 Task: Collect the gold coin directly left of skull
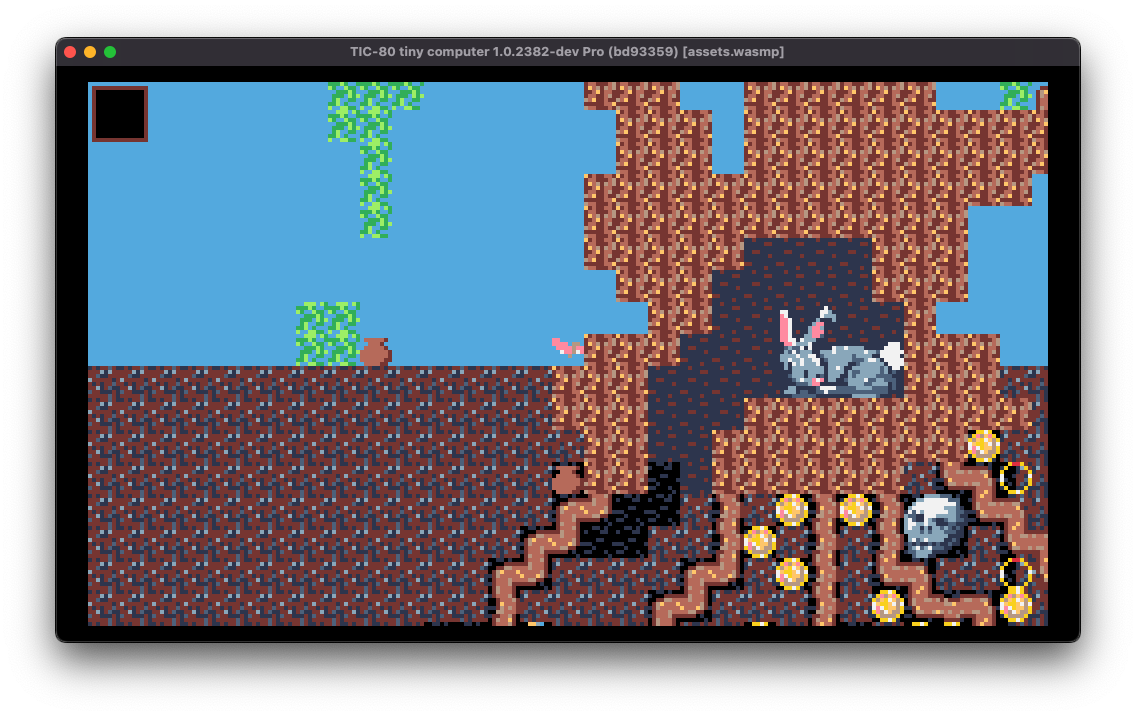pyautogui.click(x=855, y=509)
